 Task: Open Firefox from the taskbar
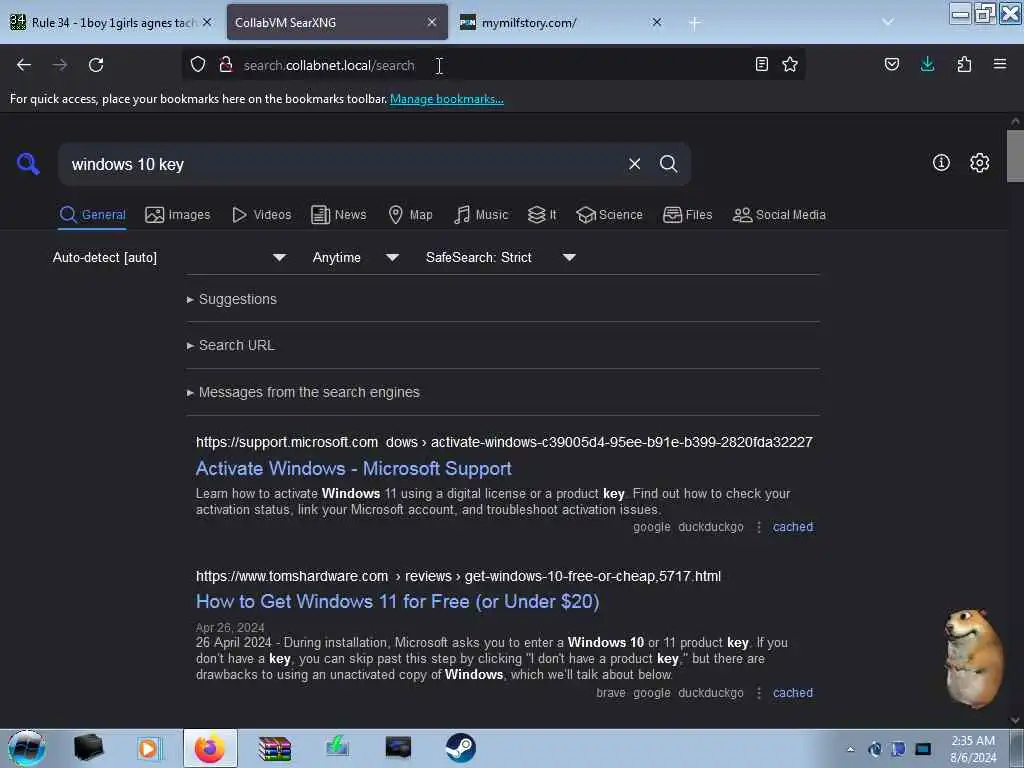[210, 748]
